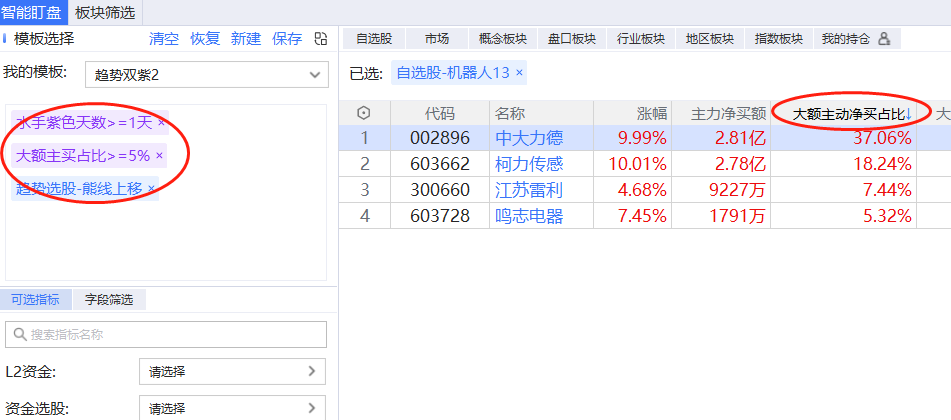The width and height of the screenshot is (951, 420).
Task: Remove the 大额主买占比>=5% filter tag
Action: [160, 156]
